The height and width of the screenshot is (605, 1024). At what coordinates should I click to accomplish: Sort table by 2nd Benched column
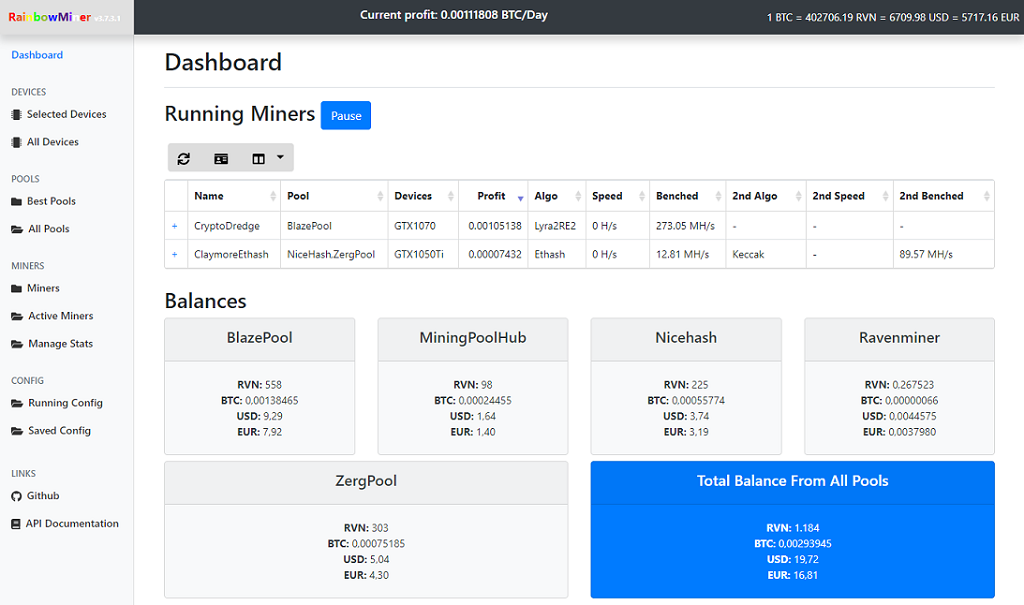[943, 196]
